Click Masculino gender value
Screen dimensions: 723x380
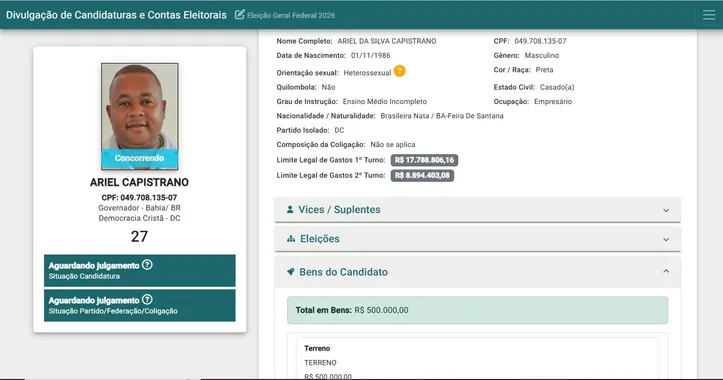(542, 55)
